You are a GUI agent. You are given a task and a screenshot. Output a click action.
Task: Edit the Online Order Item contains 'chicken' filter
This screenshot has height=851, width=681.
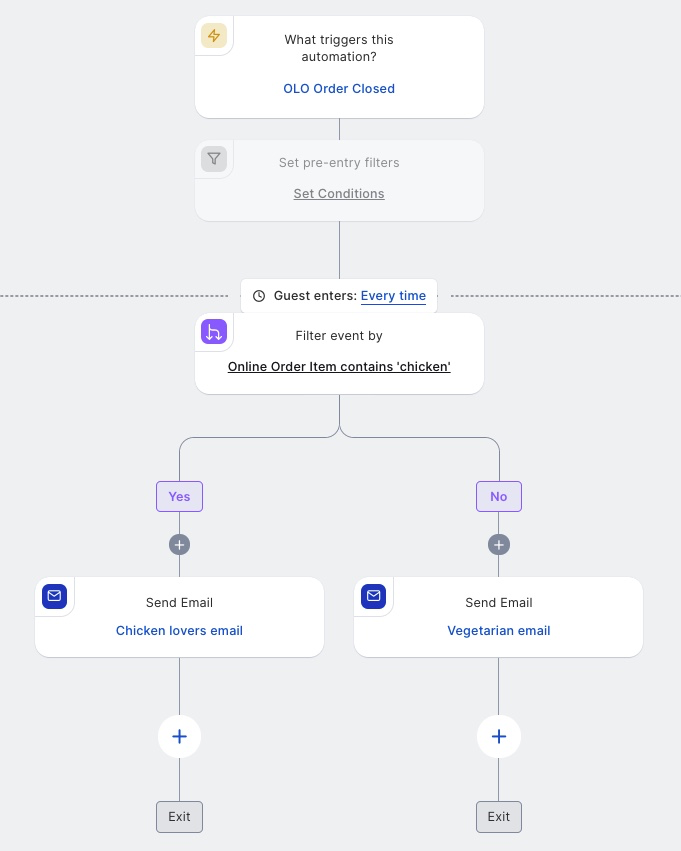point(339,367)
